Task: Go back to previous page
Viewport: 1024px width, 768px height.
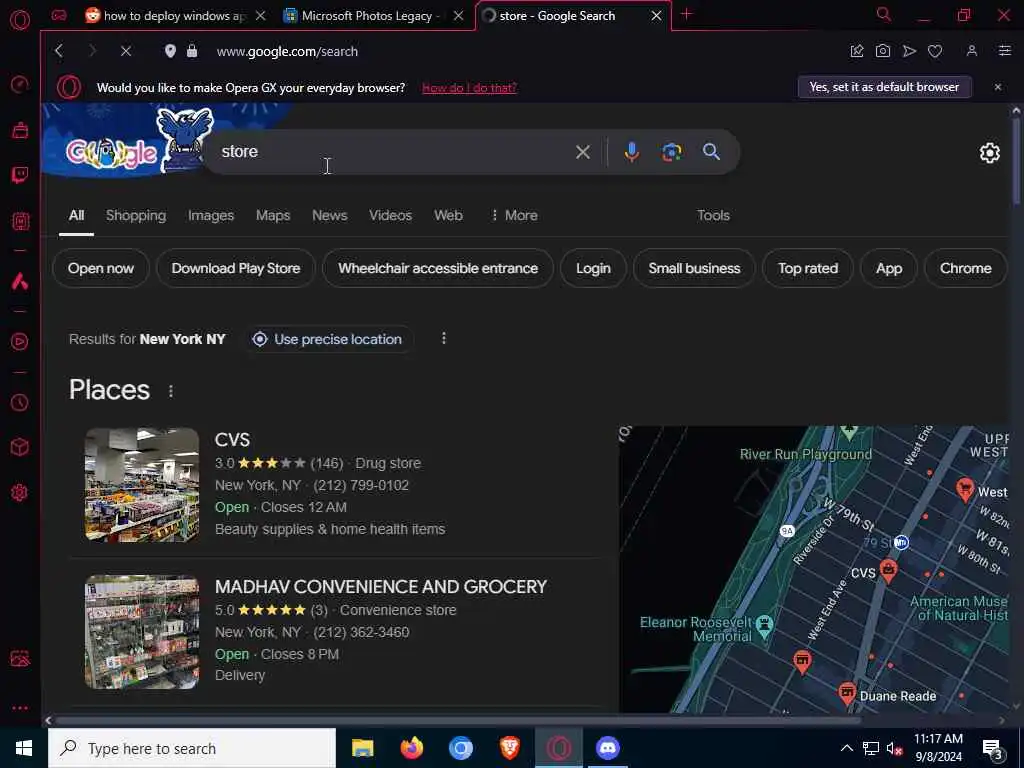Action: click(x=59, y=51)
